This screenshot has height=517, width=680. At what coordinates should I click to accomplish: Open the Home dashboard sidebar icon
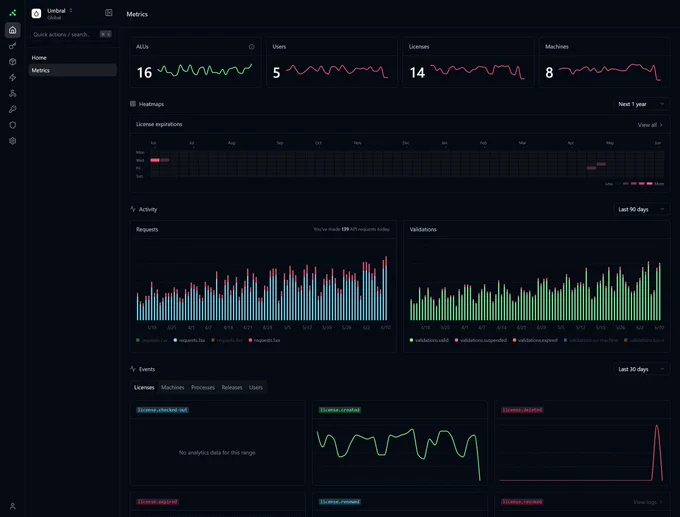[13, 30]
